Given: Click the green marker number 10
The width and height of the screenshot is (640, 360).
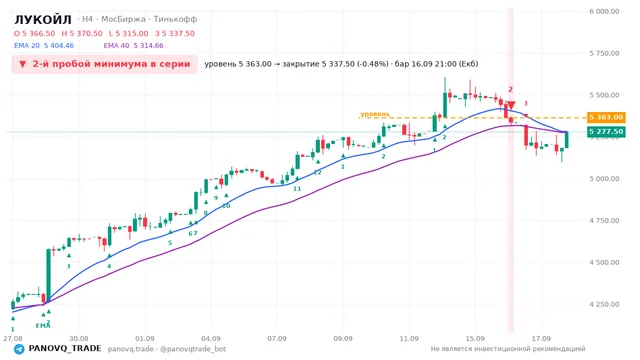Looking at the screenshot, I should (226, 206).
